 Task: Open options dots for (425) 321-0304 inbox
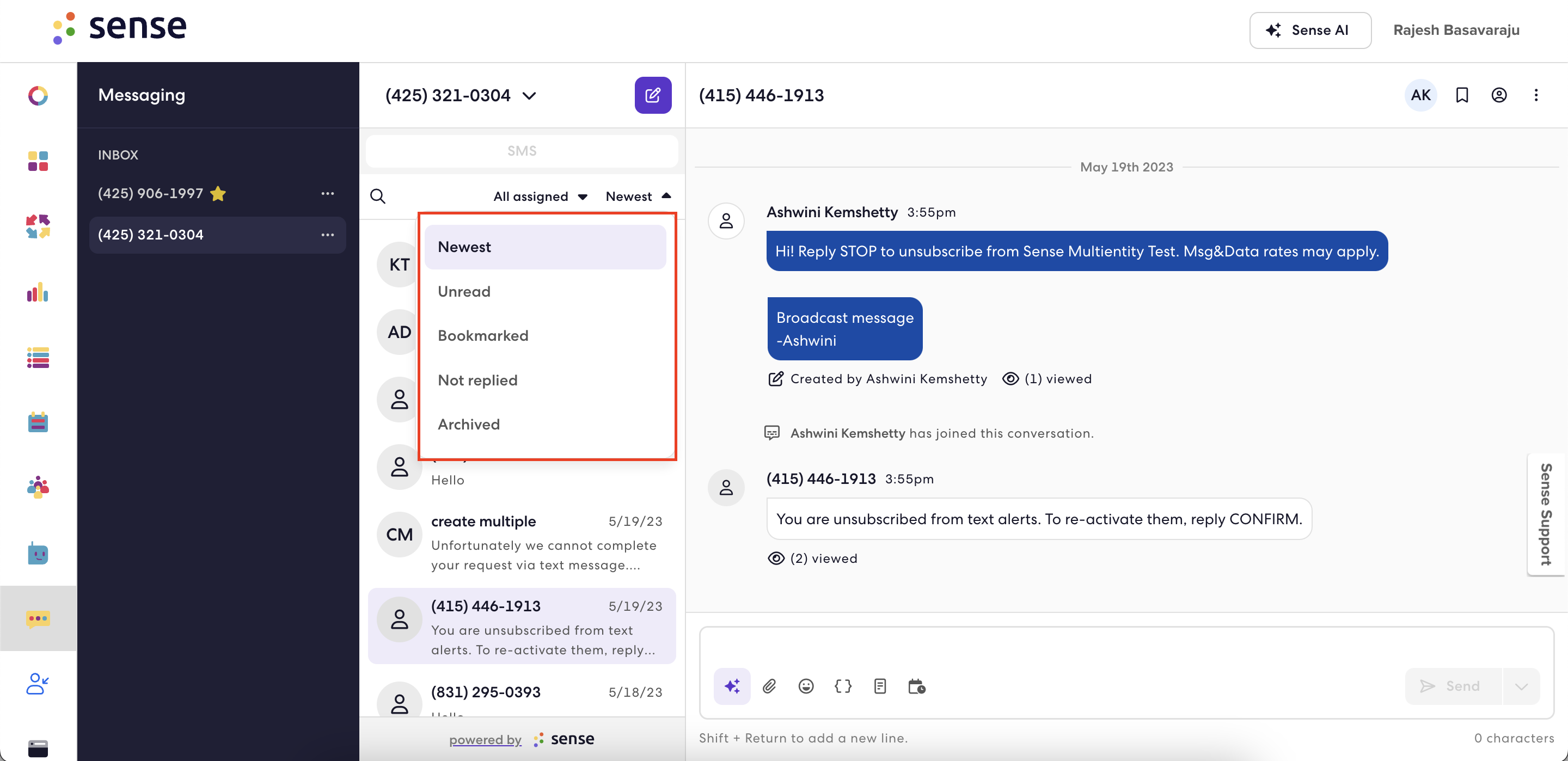[x=327, y=235]
